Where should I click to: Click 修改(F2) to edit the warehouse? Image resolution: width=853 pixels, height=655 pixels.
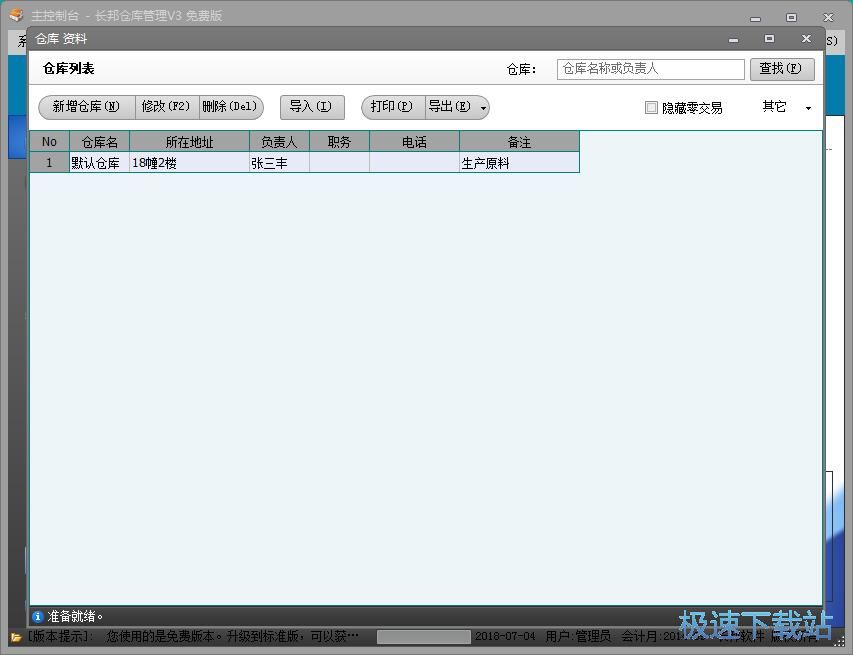(166, 106)
